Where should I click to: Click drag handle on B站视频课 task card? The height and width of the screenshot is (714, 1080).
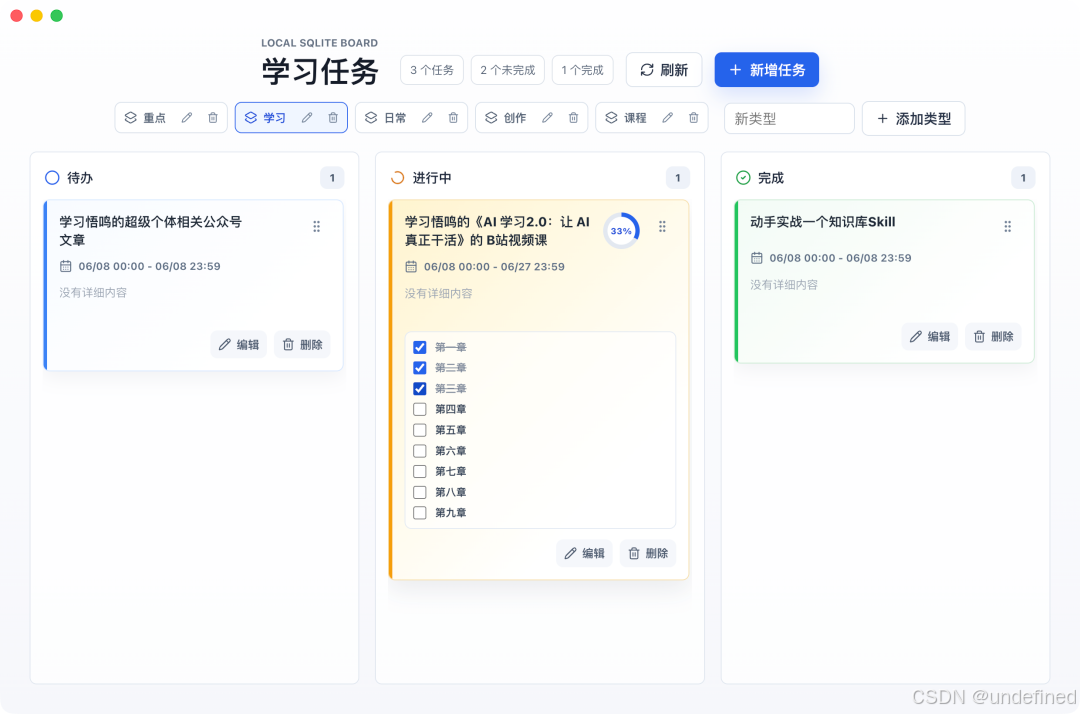click(663, 227)
